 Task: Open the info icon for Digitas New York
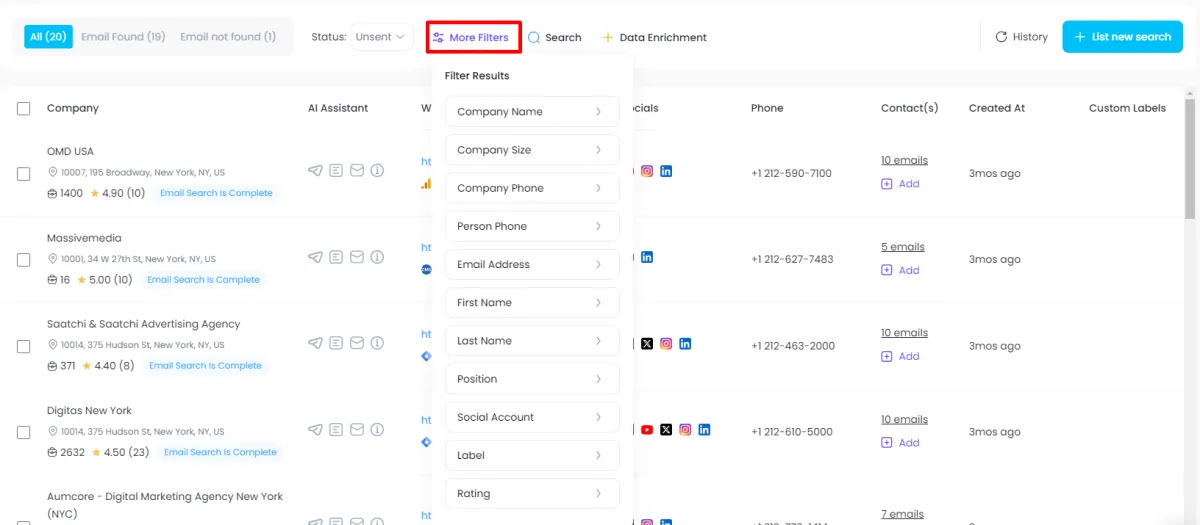tap(377, 430)
